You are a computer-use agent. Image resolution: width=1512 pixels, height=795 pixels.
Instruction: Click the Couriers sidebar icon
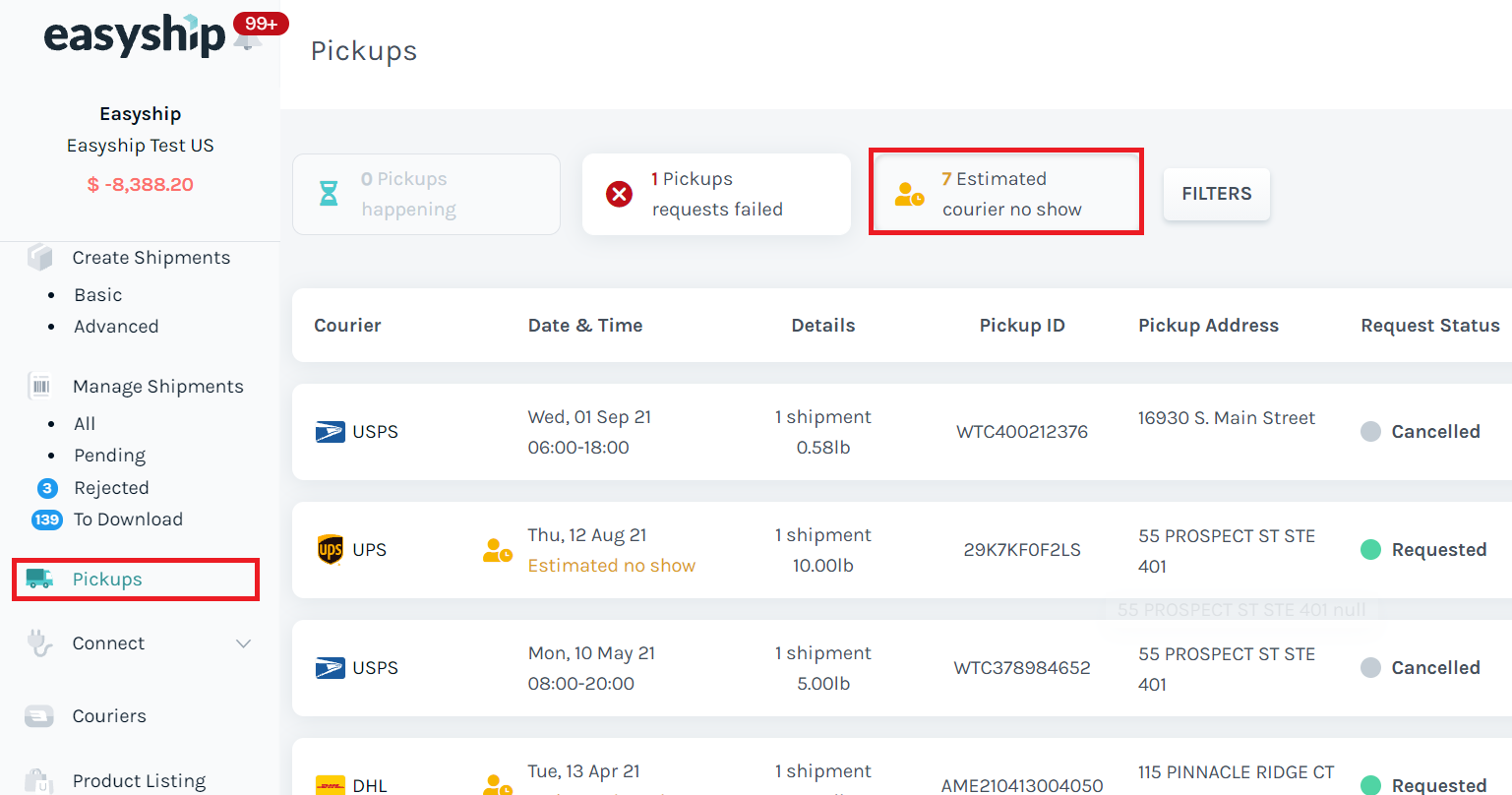point(39,716)
